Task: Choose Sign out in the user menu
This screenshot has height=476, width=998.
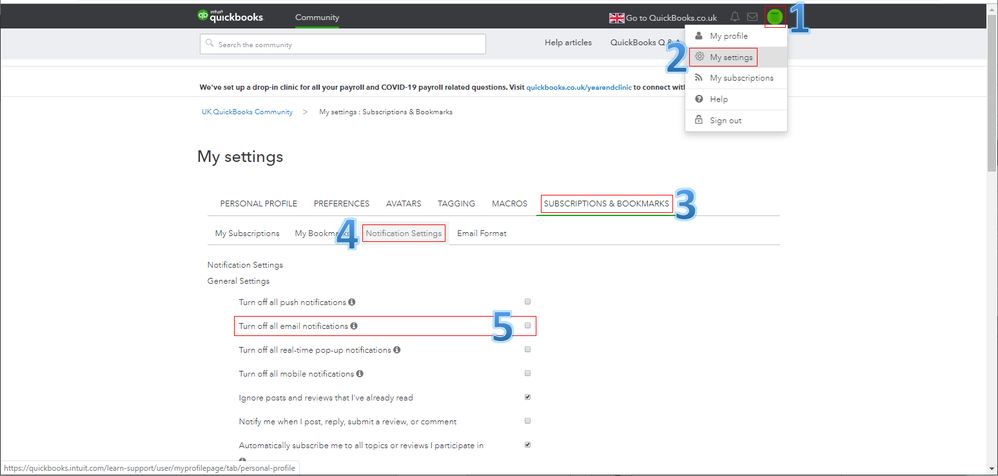Action: 736,120
